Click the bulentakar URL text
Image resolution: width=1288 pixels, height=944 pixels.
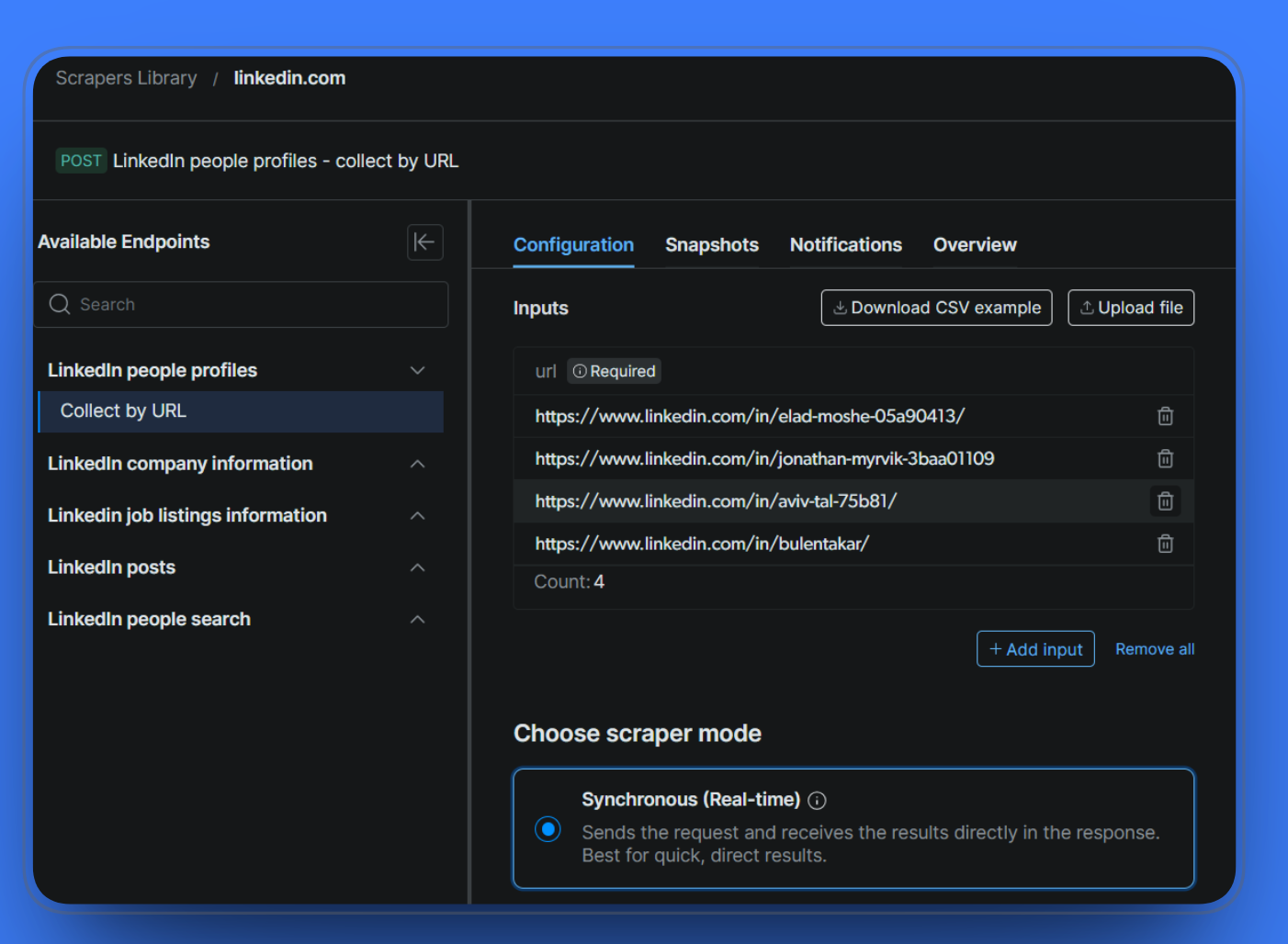coord(702,544)
